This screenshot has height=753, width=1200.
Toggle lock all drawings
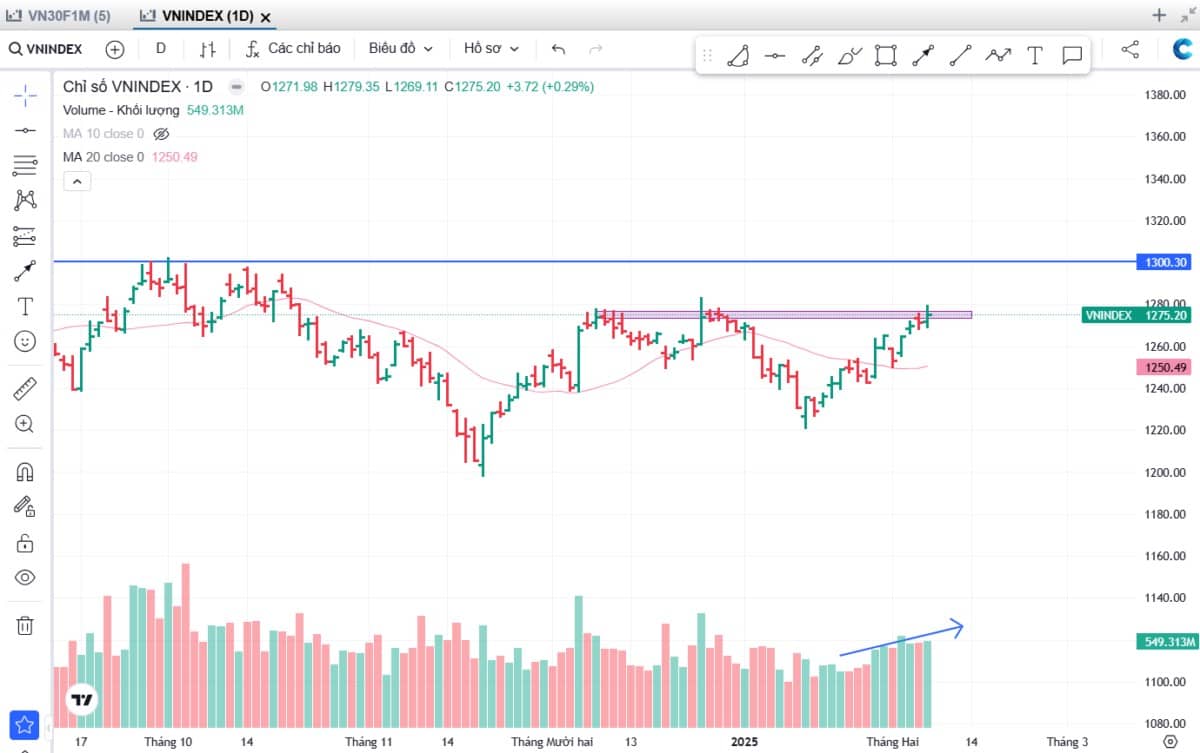(x=25, y=542)
